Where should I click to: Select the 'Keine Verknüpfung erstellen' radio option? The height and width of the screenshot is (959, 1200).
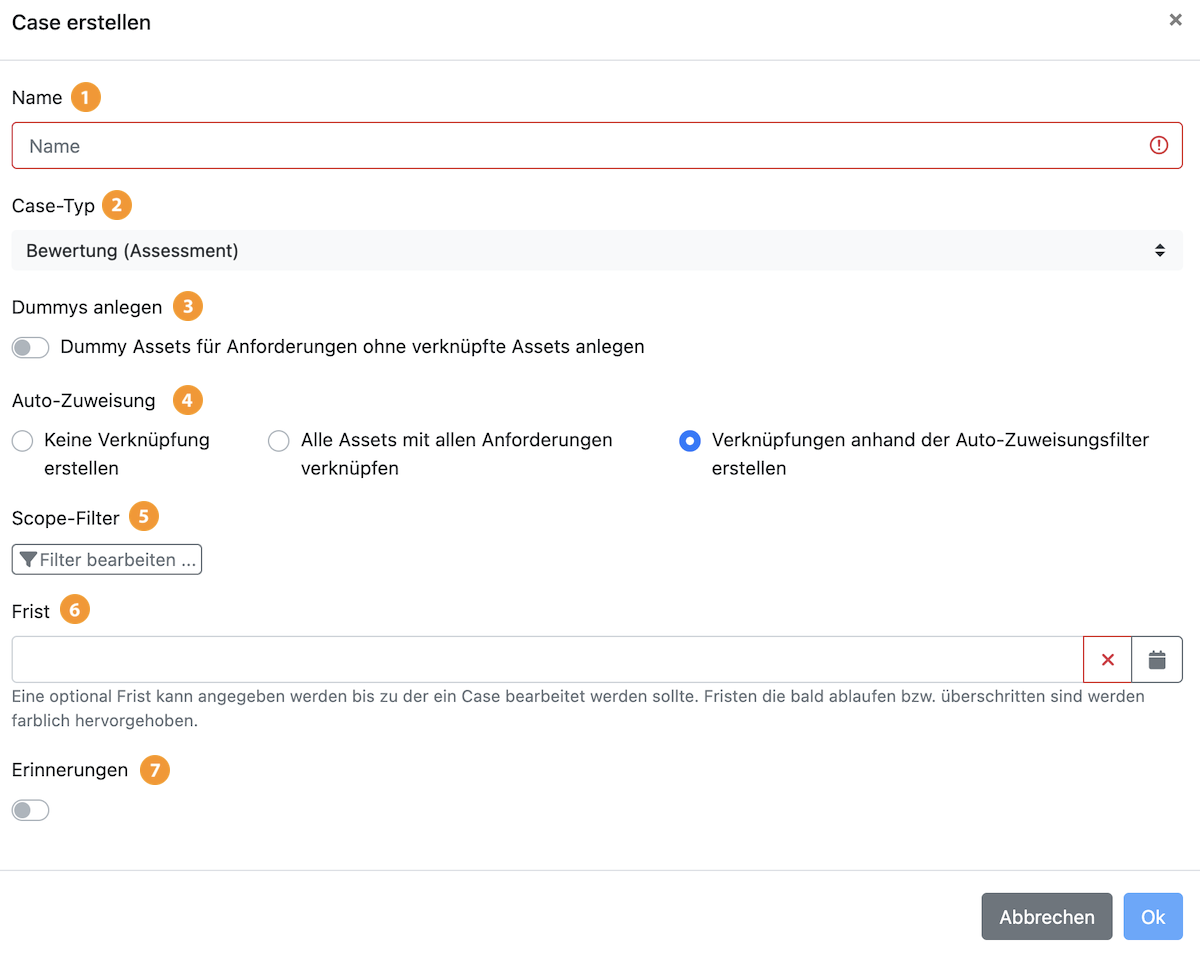pos(22,441)
